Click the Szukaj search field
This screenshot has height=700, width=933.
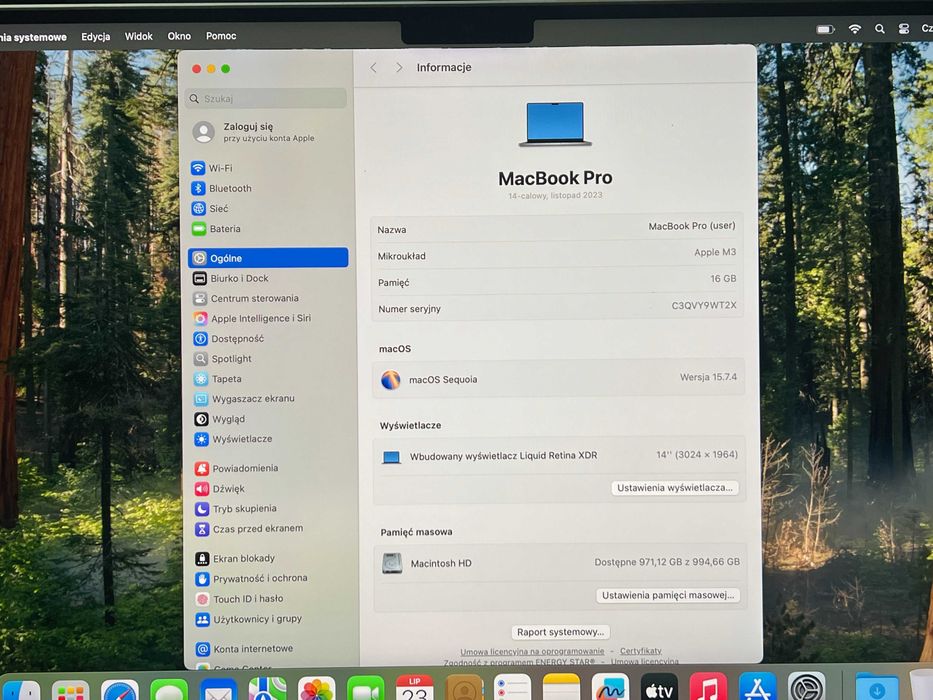[266, 98]
